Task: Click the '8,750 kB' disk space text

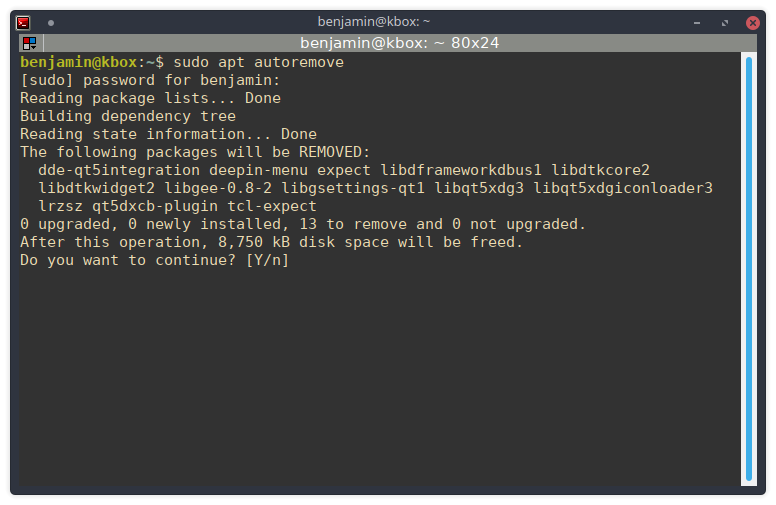Action: coord(254,242)
